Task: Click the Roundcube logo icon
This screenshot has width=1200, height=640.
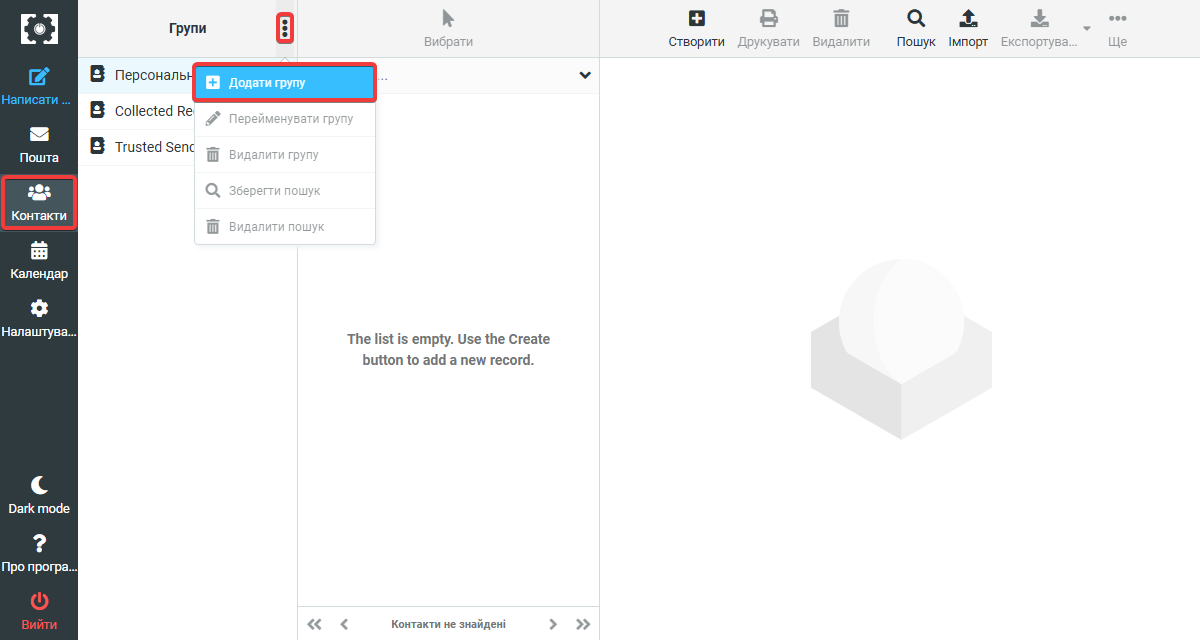Action: click(x=39, y=28)
